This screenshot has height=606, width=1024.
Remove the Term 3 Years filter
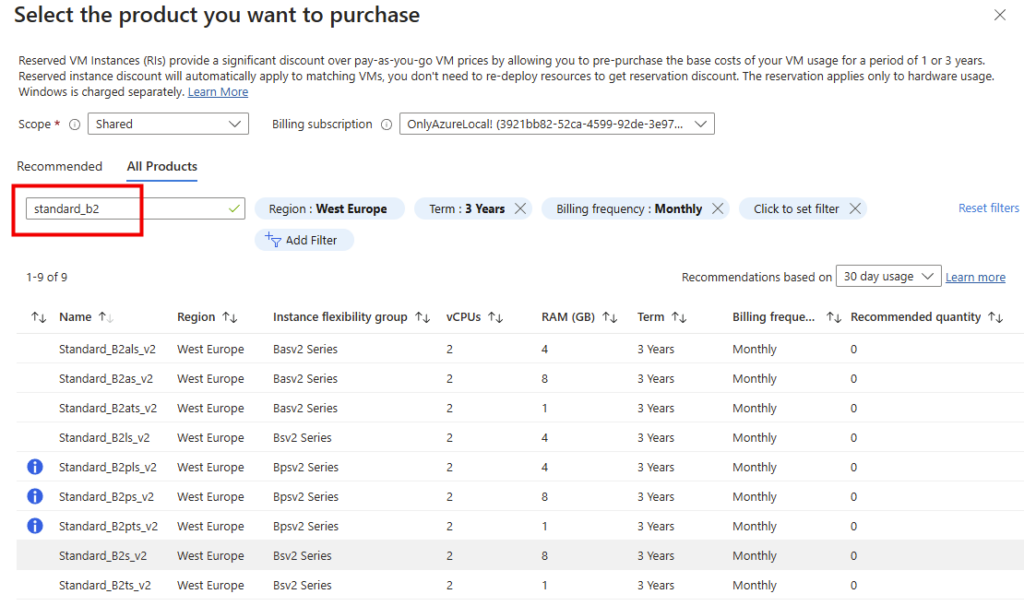520,208
